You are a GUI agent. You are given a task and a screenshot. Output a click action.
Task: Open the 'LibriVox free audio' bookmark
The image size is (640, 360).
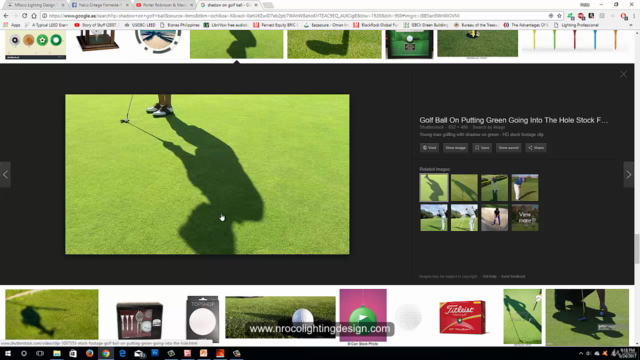[x=226, y=25]
